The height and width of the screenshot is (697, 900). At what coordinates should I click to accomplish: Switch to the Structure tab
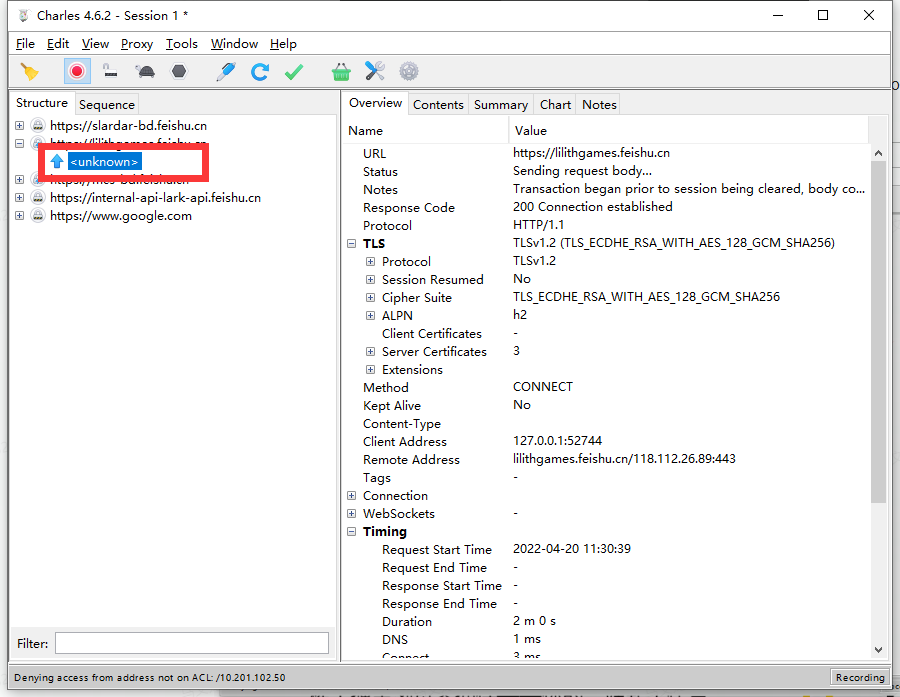point(42,103)
